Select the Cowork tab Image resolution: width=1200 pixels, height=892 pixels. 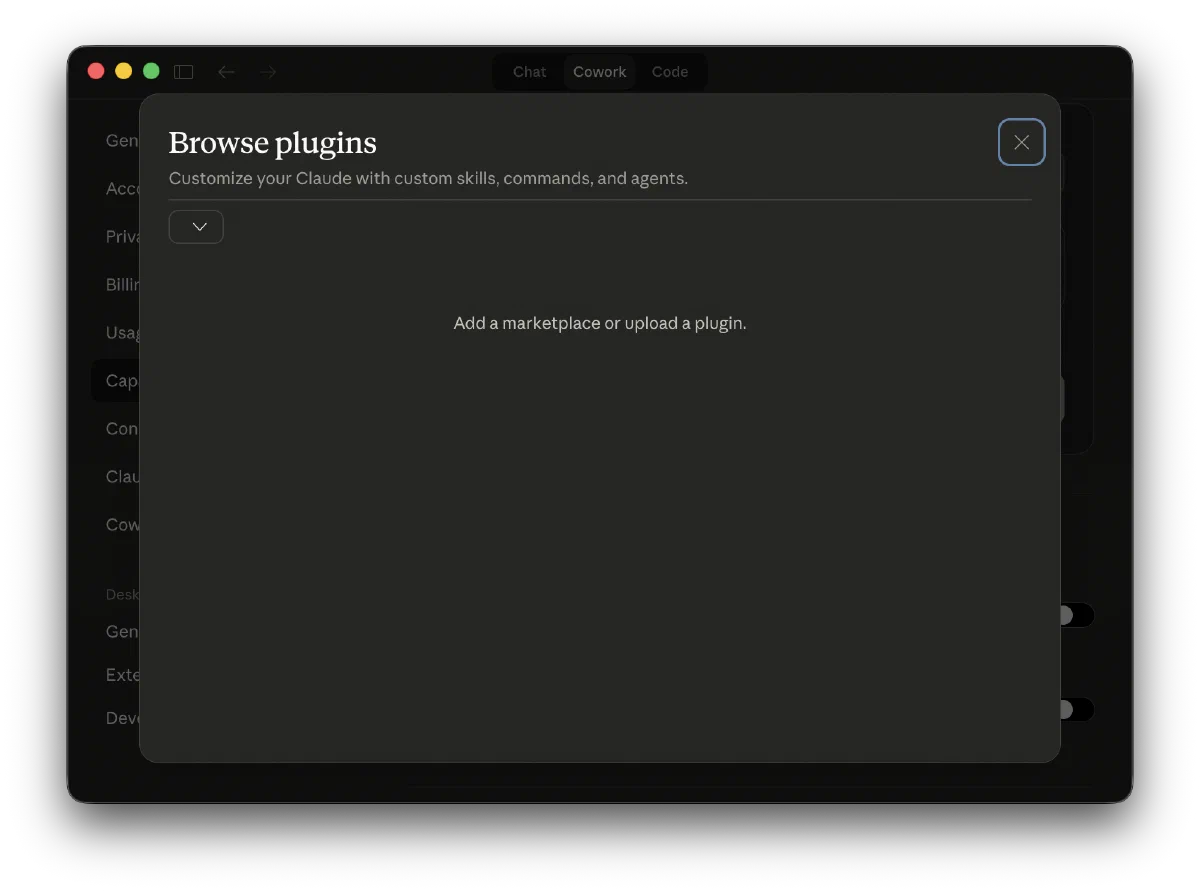point(600,71)
